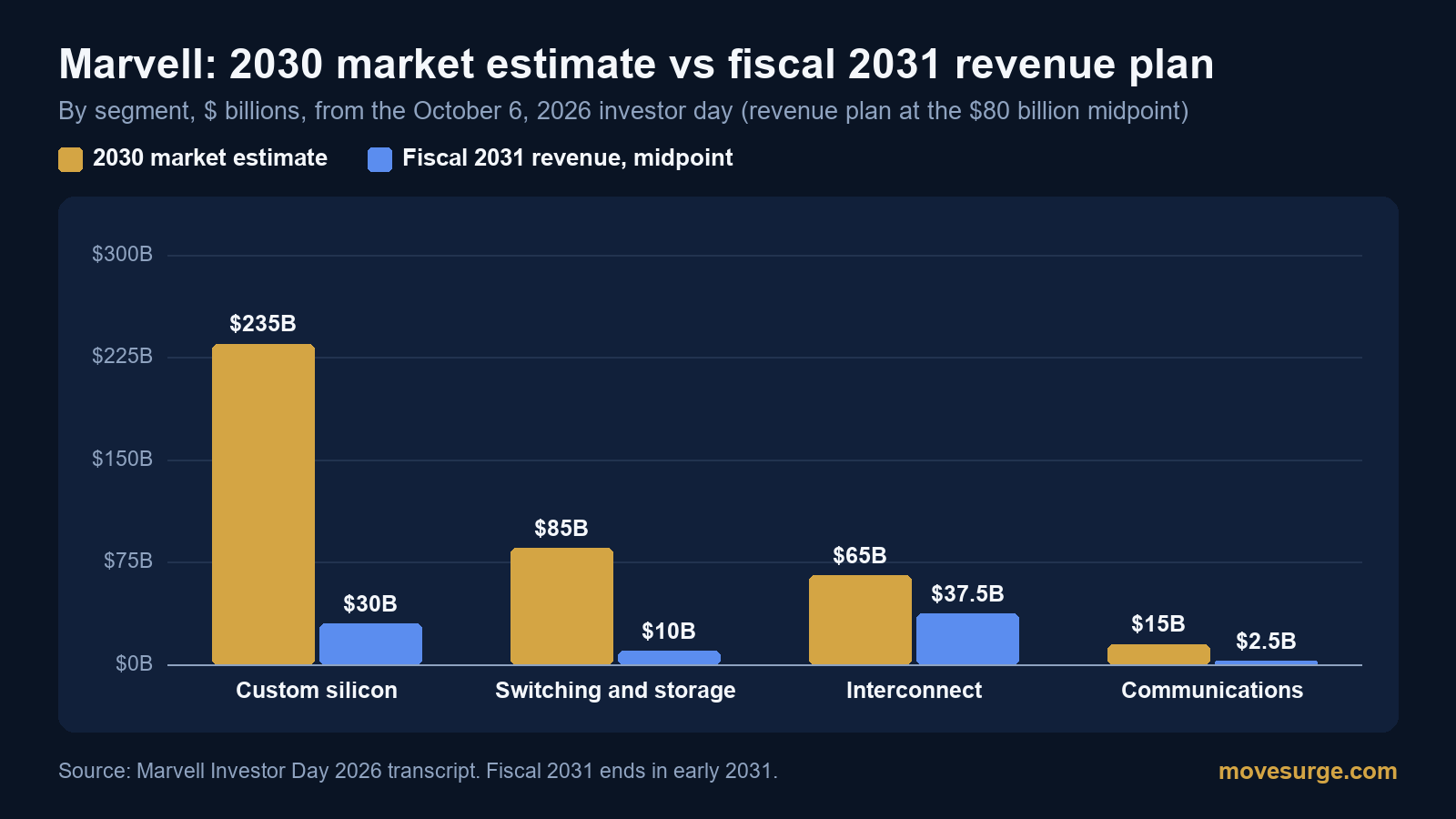Viewport: 1456px width, 819px height.
Task: Click the "$300B" y-axis tick label
Action: coord(122,255)
